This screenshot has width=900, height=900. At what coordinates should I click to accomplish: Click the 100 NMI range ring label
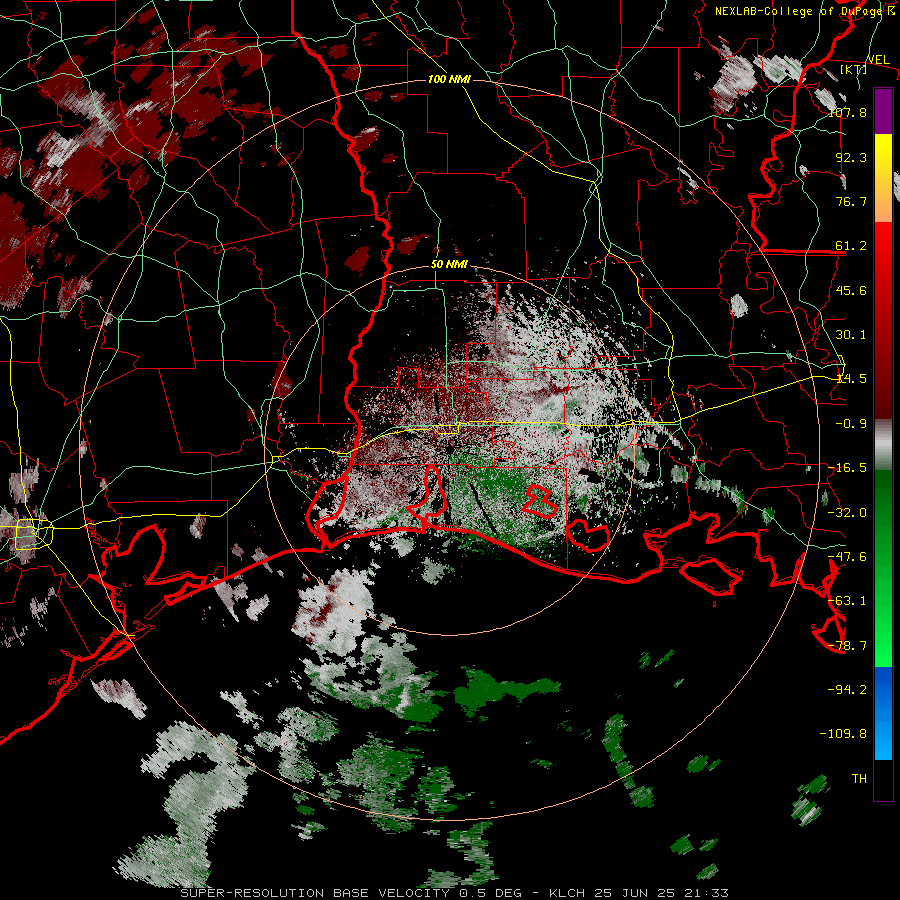click(x=449, y=79)
